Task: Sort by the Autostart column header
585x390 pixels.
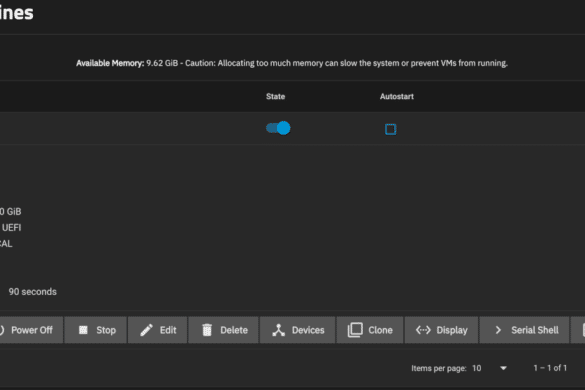Action: pyautogui.click(x=397, y=97)
